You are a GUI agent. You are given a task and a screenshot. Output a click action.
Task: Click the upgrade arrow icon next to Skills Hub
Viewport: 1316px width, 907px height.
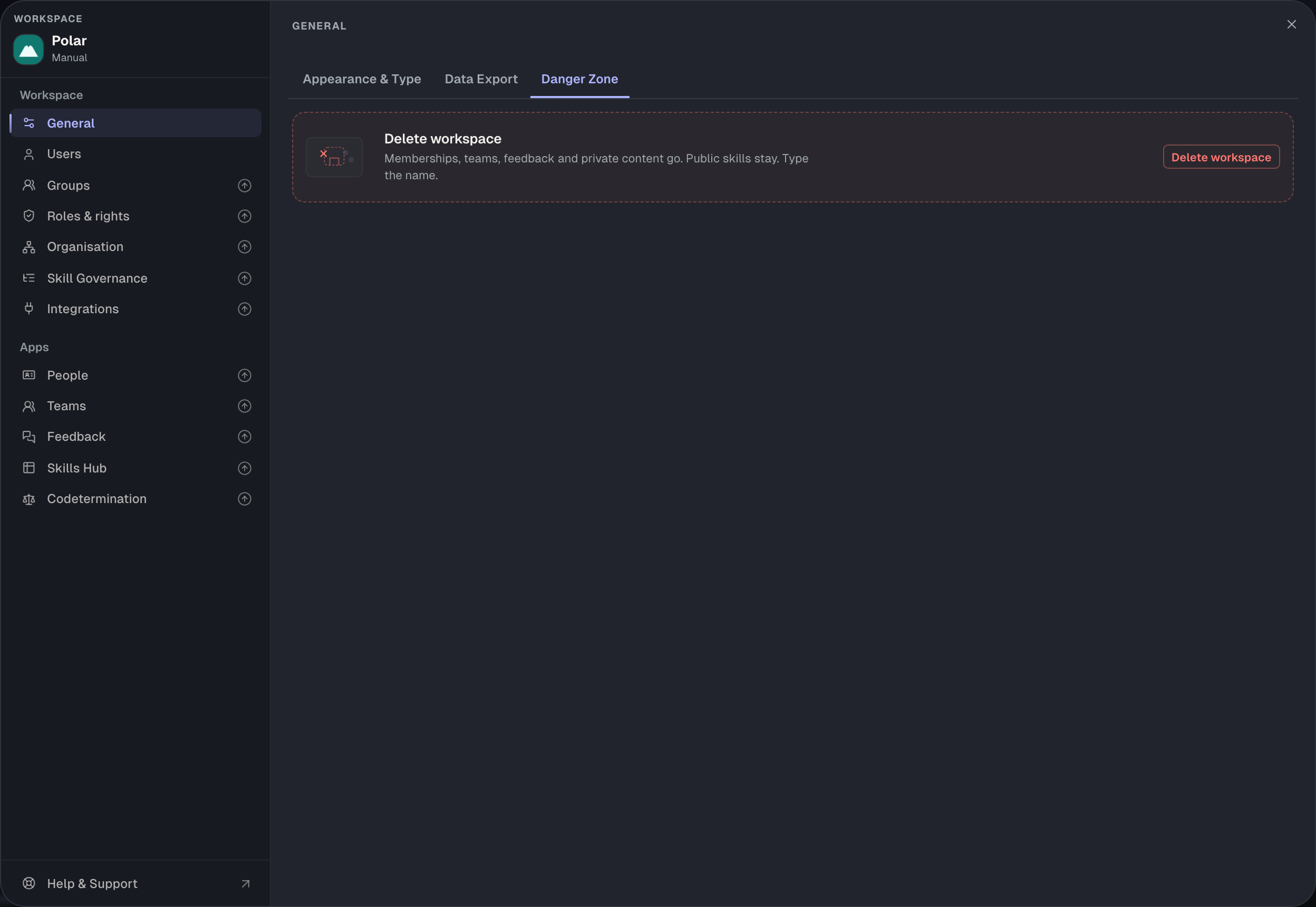244,468
